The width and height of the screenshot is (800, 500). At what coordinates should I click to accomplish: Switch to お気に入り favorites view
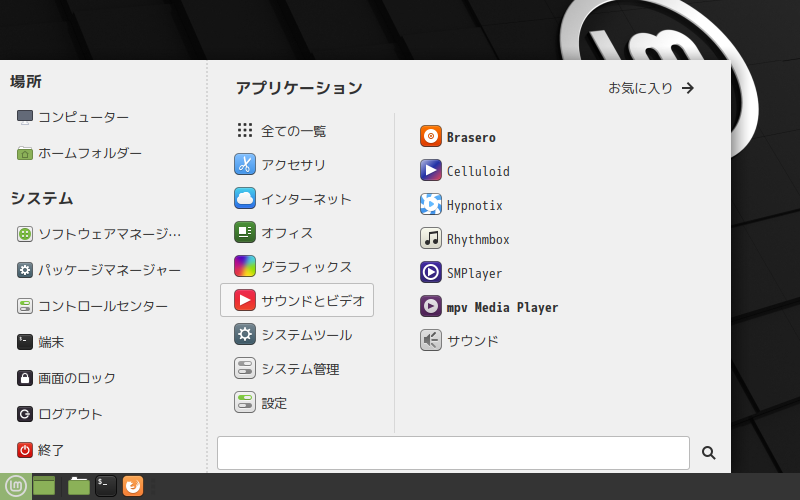pyautogui.click(x=651, y=88)
